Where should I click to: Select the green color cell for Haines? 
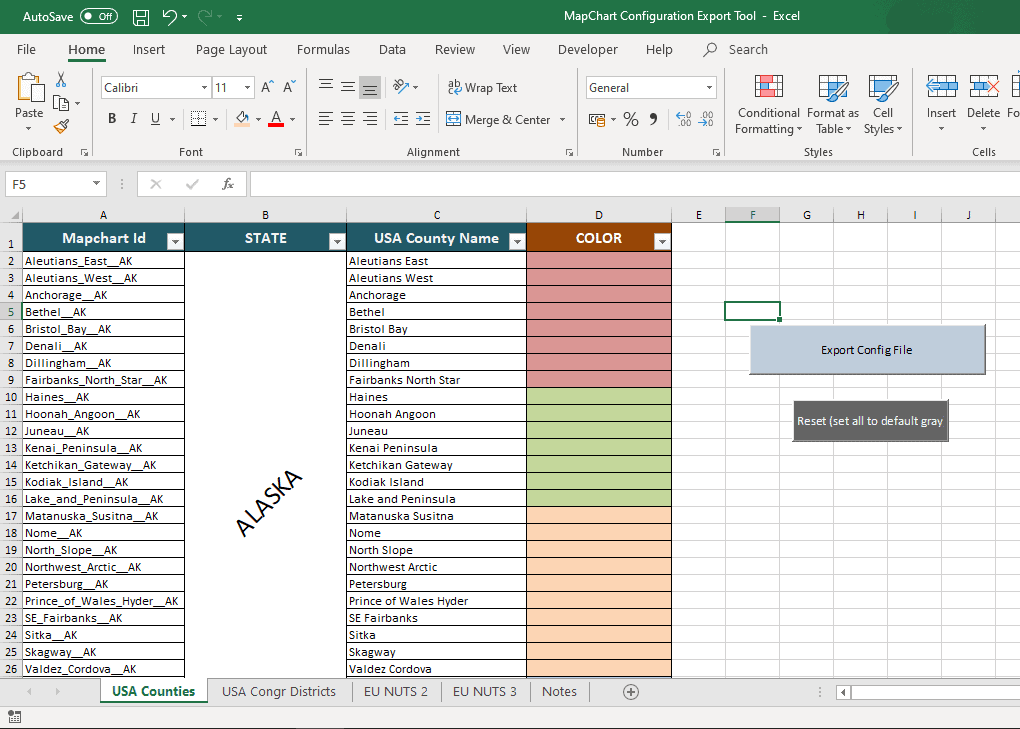pyautogui.click(x=599, y=397)
